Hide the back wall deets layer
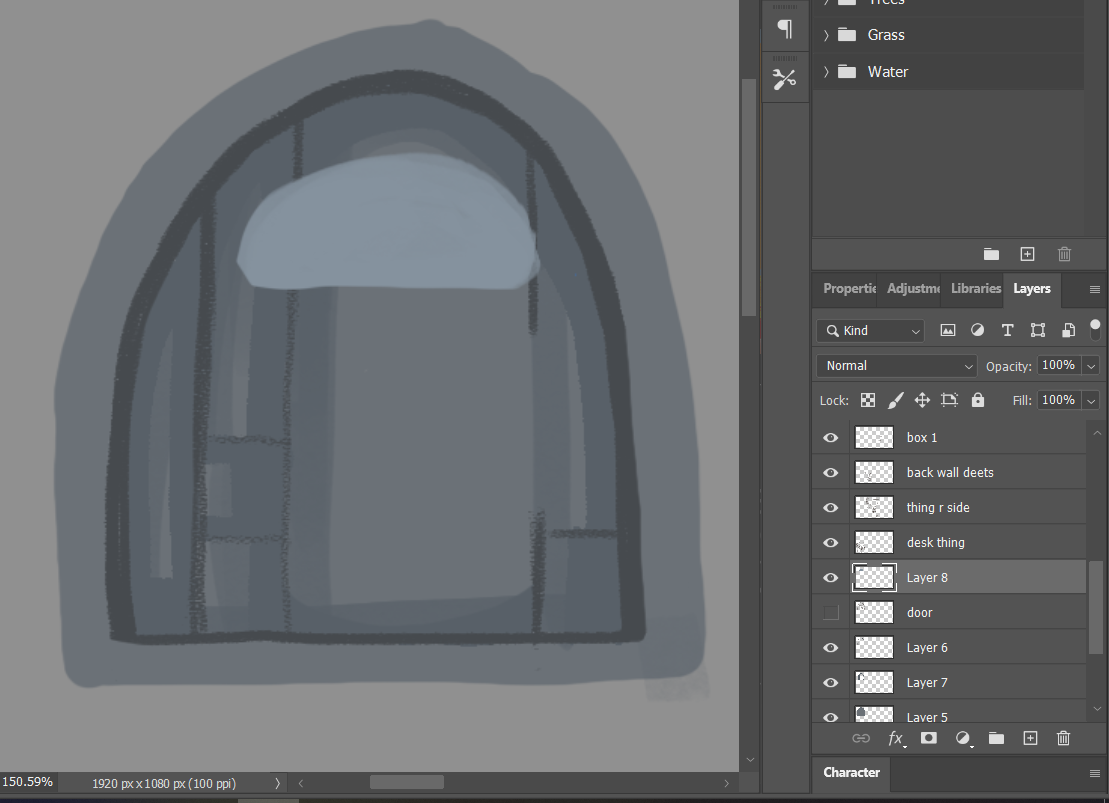Image resolution: width=1109 pixels, height=803 pixels. [x=830, y=473]
